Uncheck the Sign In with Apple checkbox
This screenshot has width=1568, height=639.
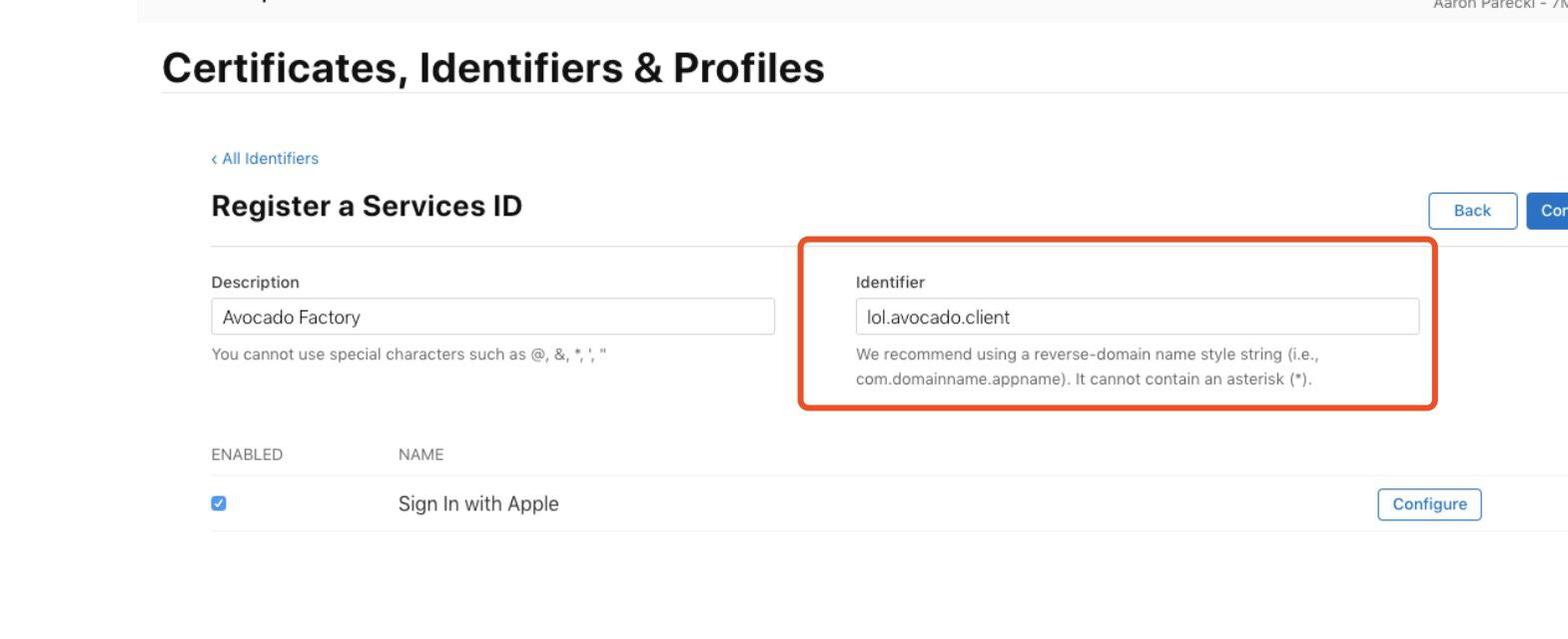click(219, 503)
